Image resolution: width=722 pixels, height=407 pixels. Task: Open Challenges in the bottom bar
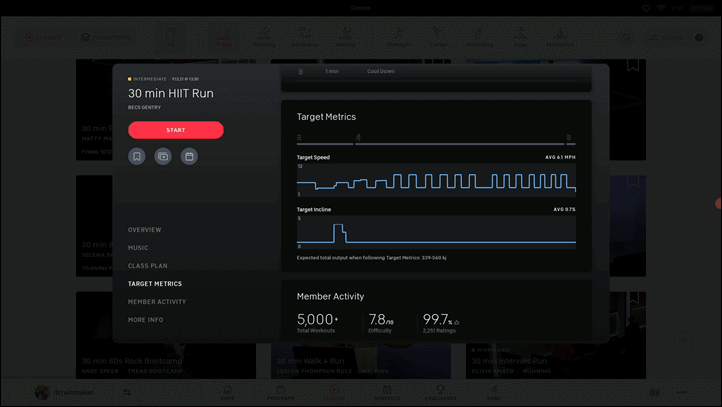(x=441, y=393)
